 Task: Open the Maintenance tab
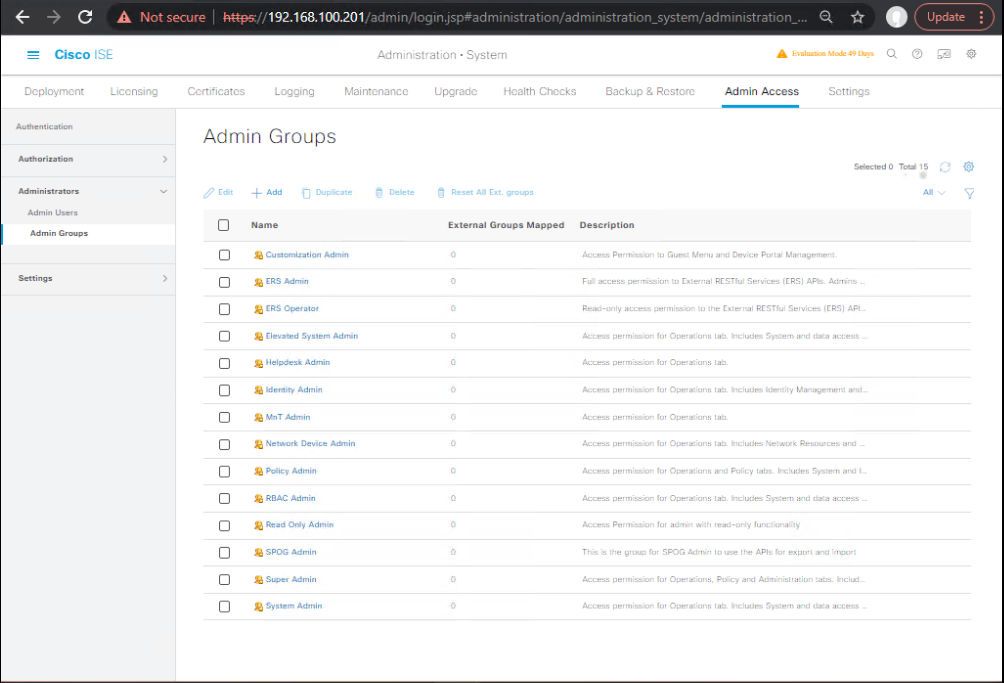click(x=376, y=92)
